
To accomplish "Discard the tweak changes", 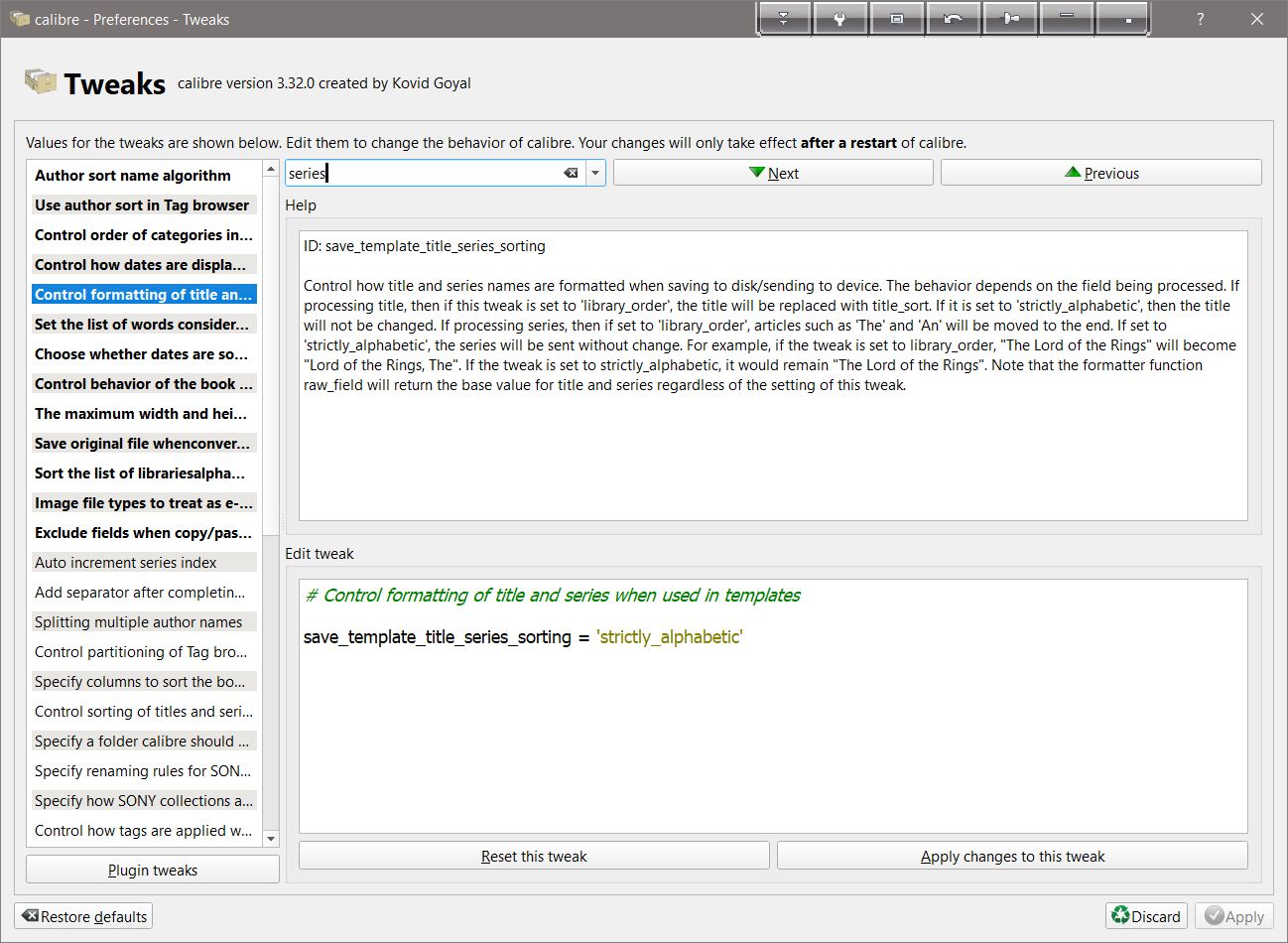I will pyautogui.click(x=1146, y=916).
